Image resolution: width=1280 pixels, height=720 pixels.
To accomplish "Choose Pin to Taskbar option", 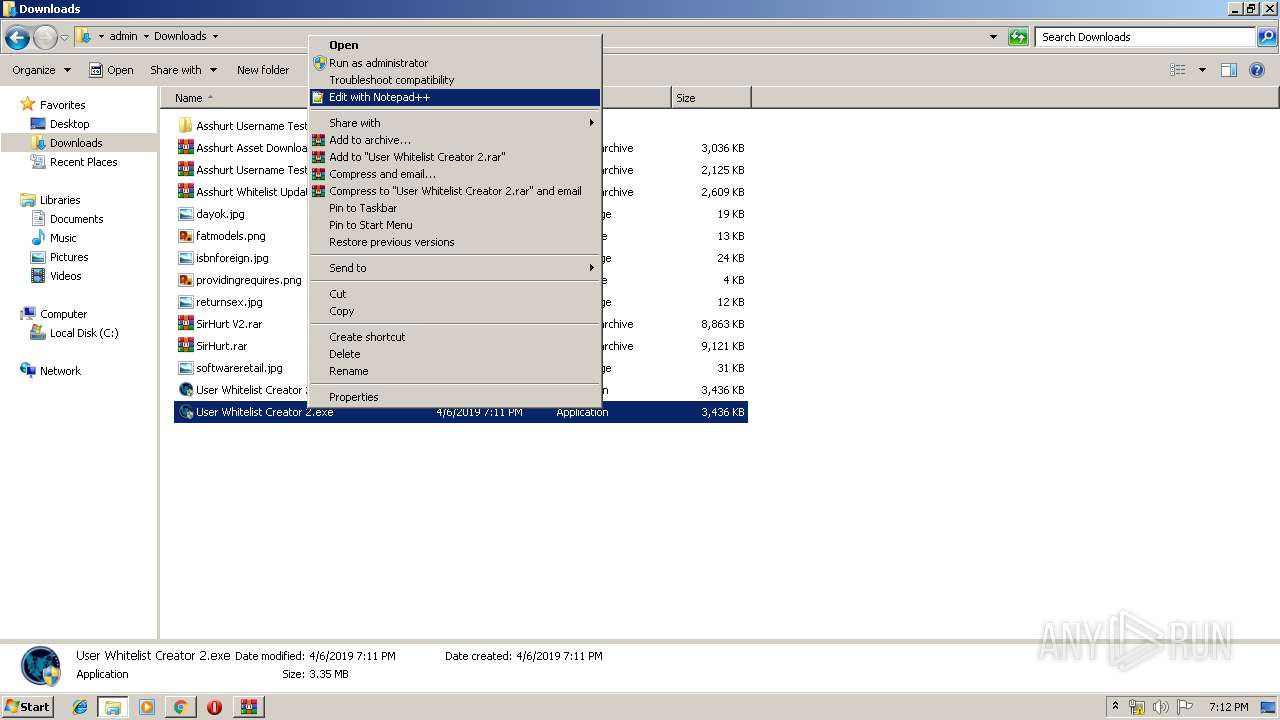I will 455,208.
